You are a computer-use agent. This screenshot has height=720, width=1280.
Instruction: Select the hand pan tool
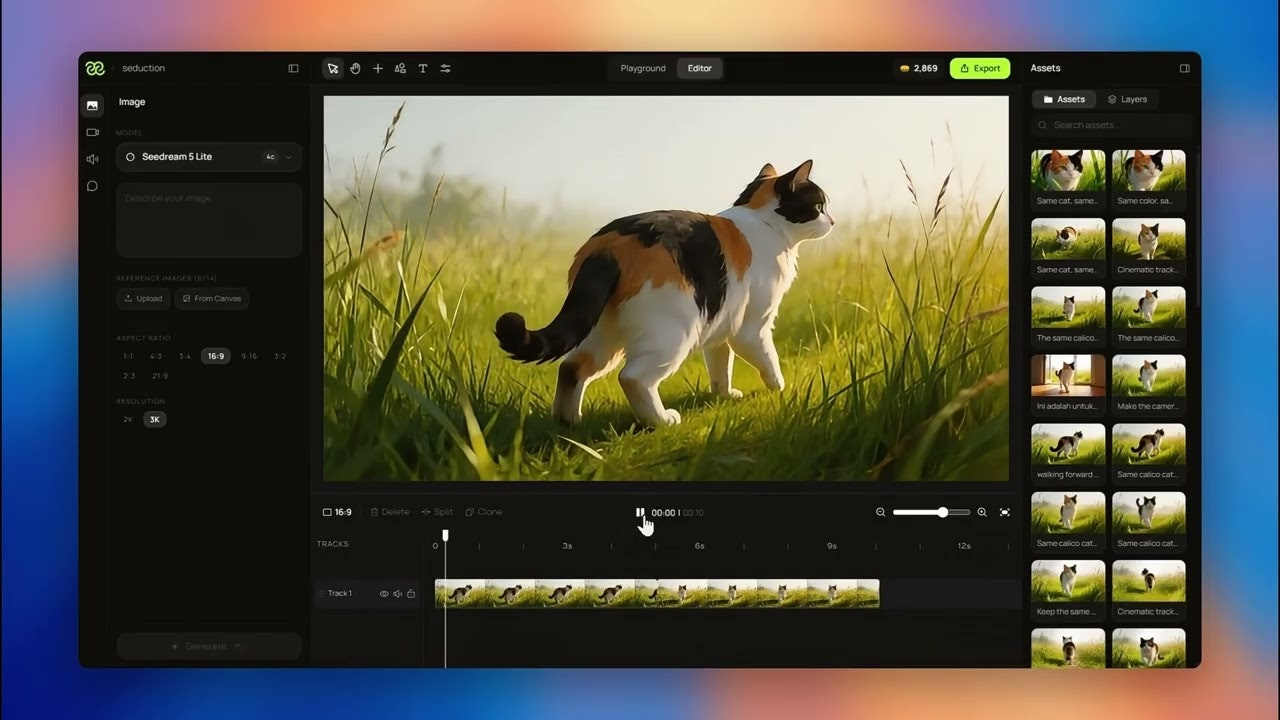click(355, 68)
